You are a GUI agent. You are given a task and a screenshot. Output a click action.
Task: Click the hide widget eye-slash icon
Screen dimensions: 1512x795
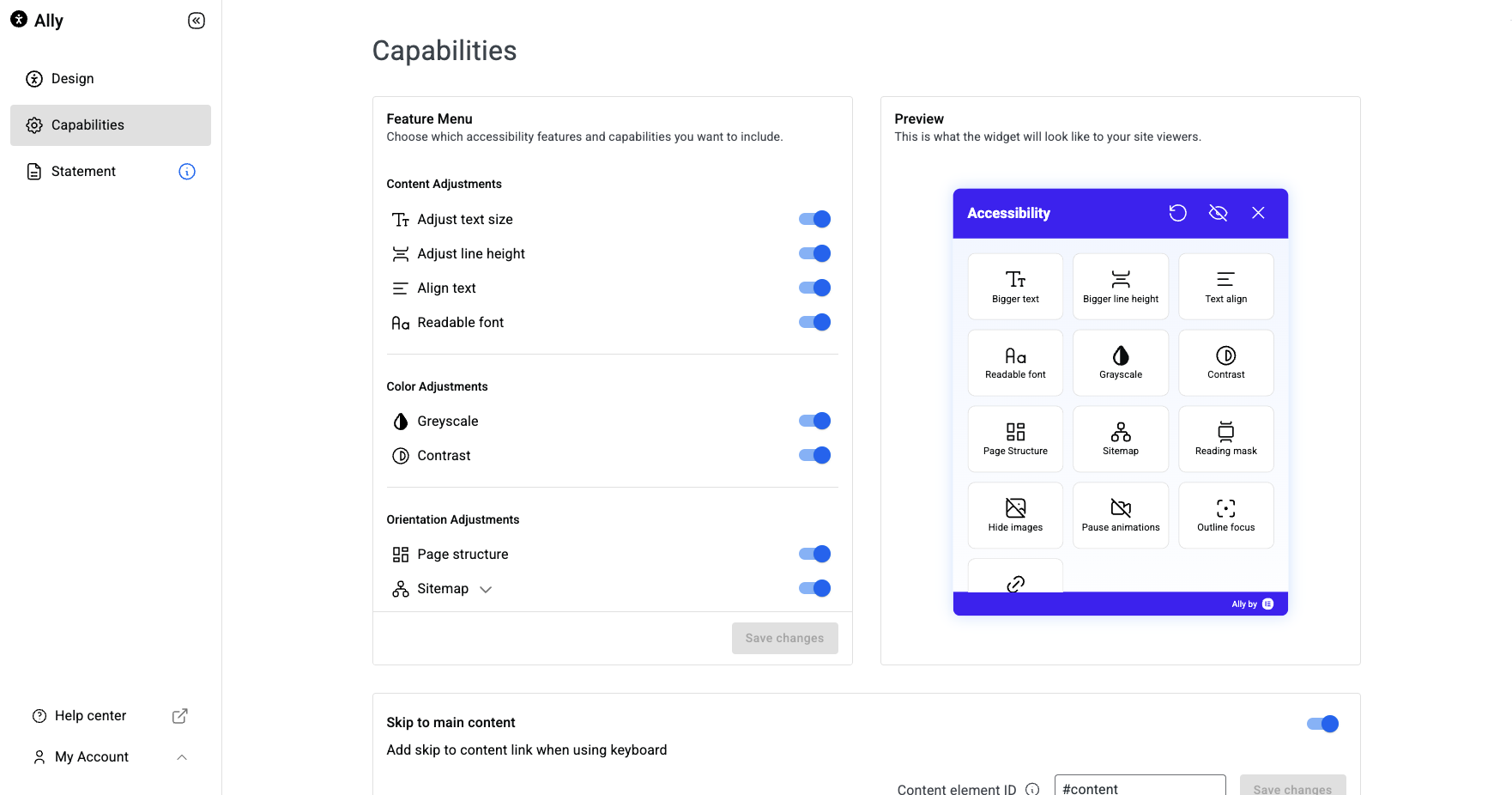[1218, 213]
